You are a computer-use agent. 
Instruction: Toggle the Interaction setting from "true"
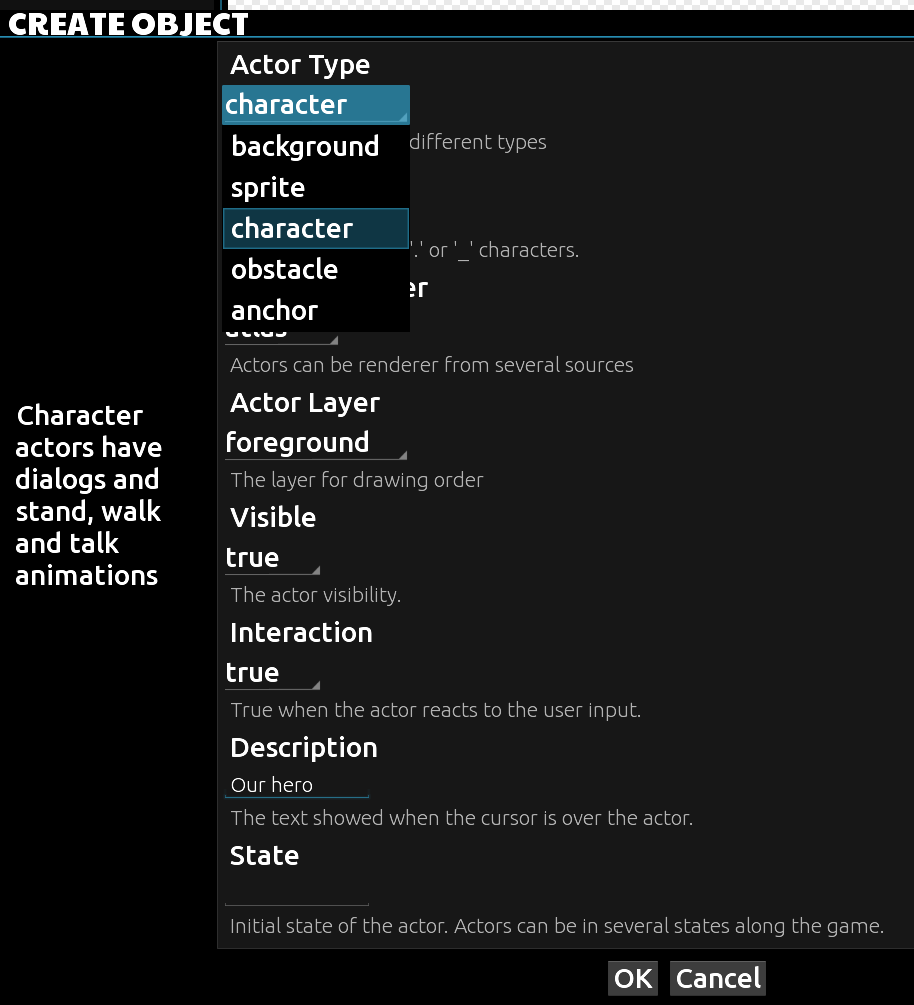[x=271, y=672]
